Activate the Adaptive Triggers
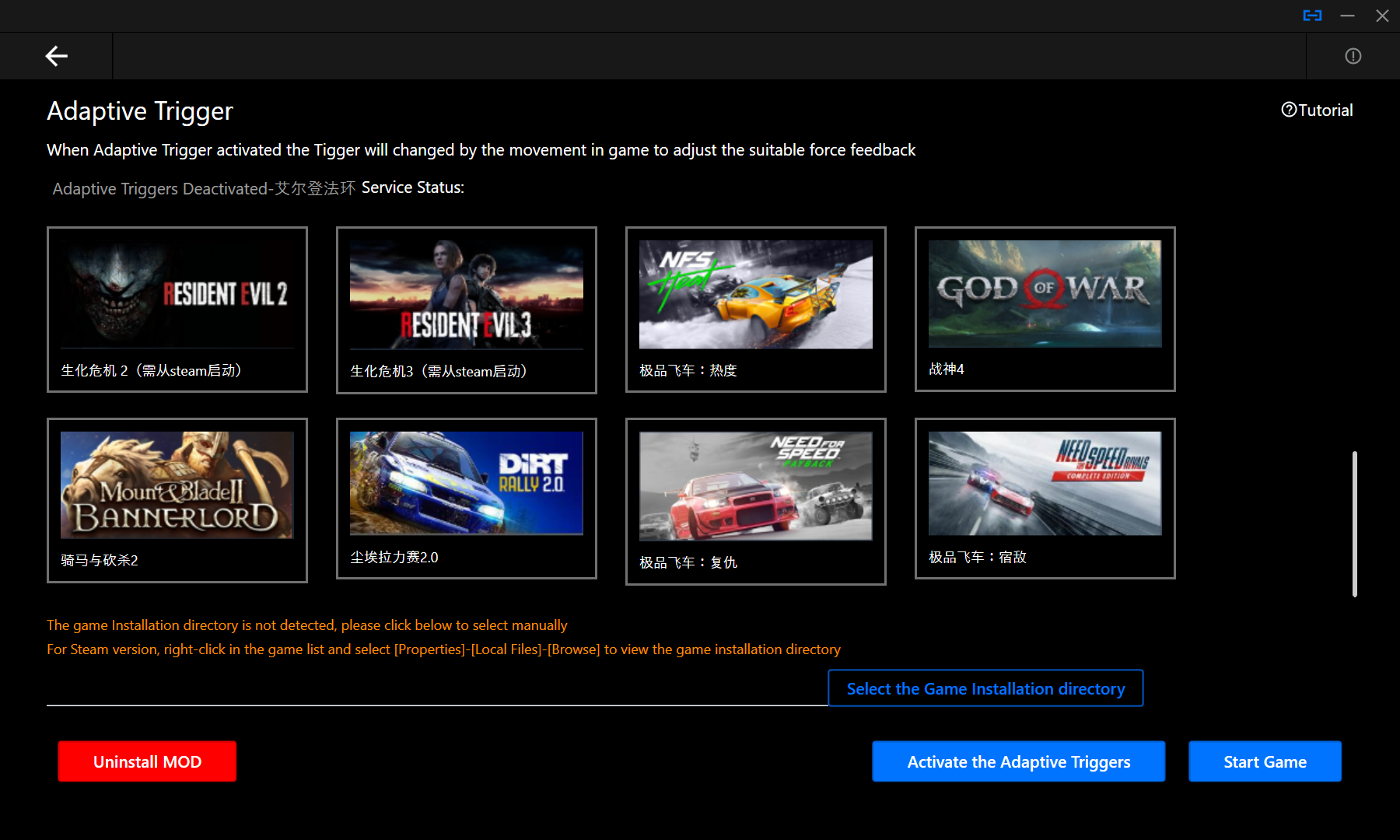The height and width of the screenshot is (840, 1400). [1019, 761]
